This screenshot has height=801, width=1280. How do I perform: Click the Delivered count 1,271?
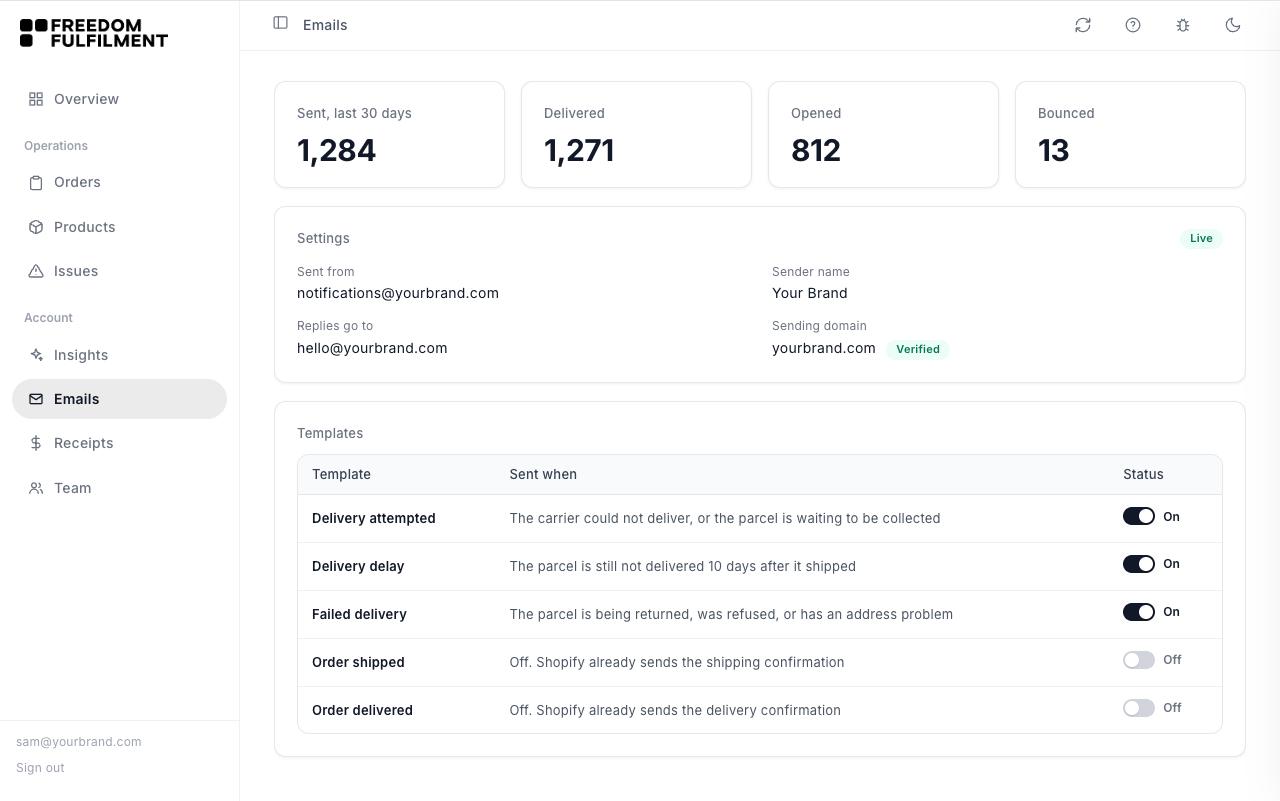(x=579, y=150)
